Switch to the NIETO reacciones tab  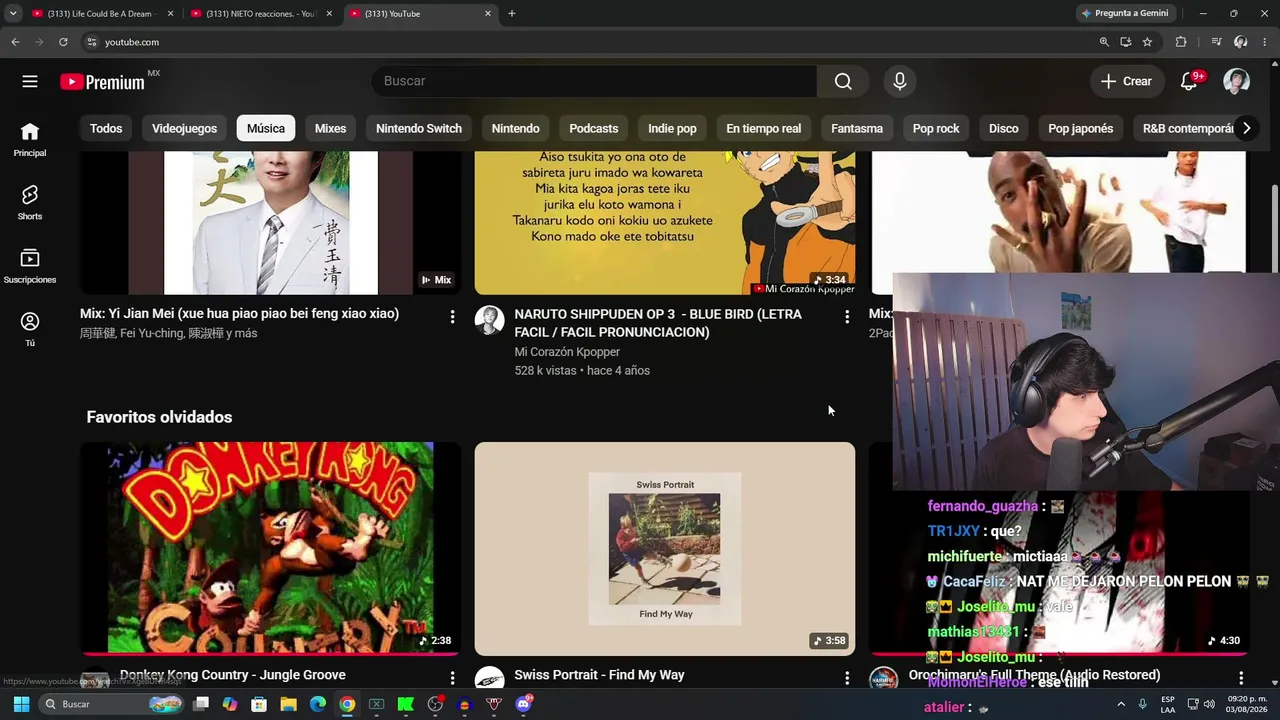(262, 14)
